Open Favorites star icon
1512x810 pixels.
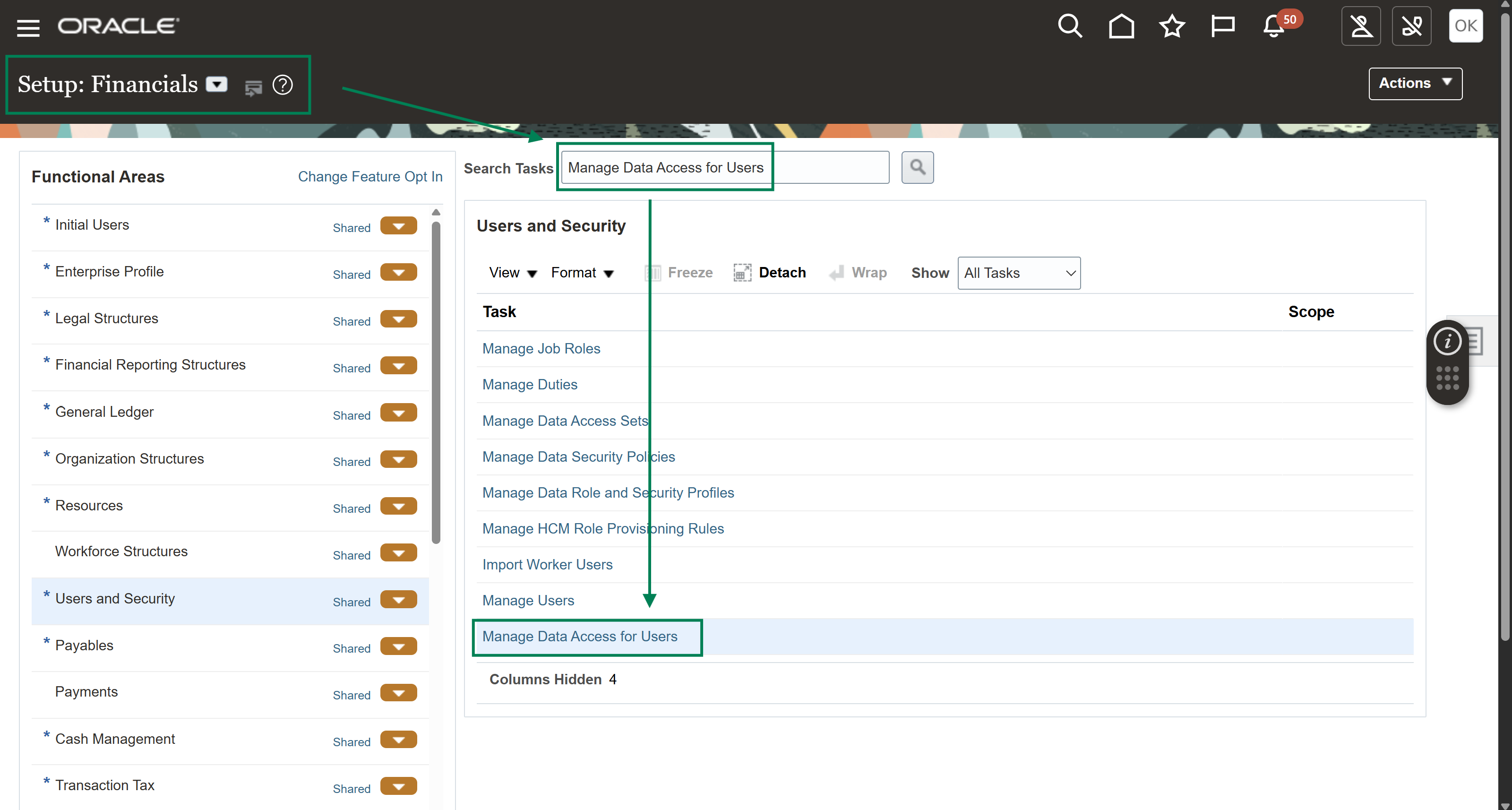point(1172,26)
